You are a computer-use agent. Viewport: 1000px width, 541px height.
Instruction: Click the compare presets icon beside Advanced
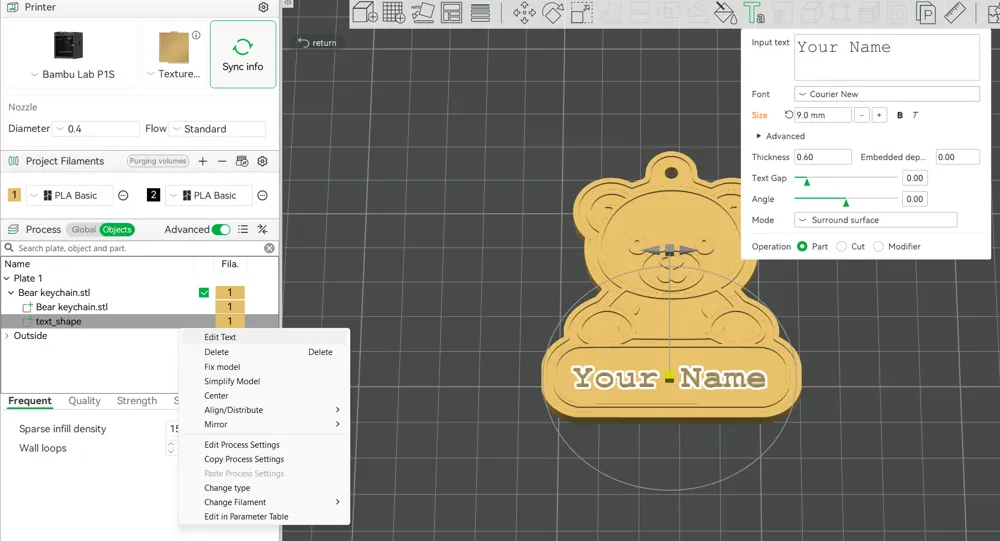point(262,229)
